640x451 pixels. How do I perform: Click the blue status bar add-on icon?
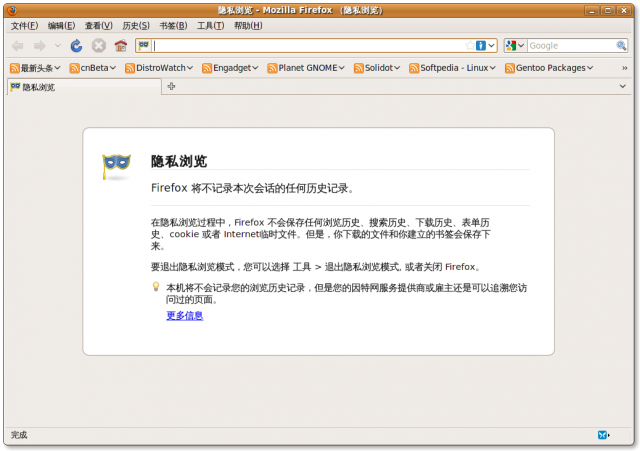pos(603,435)
